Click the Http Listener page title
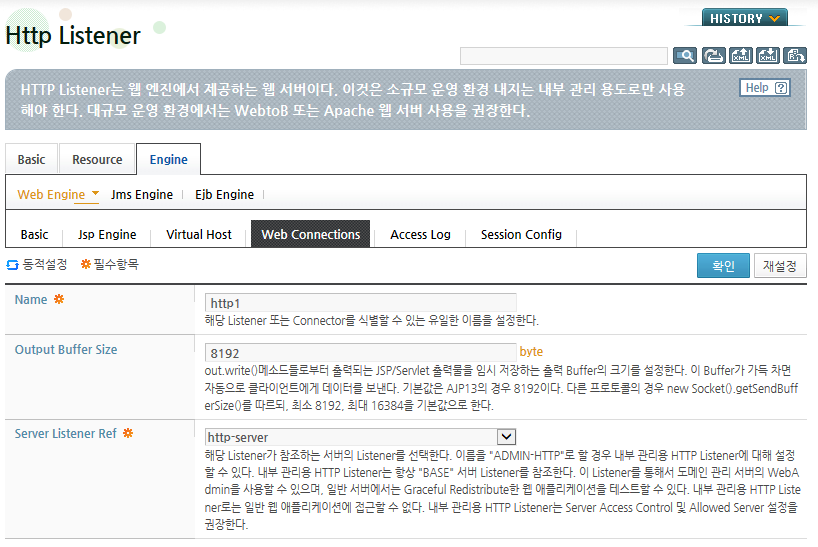Image resolution: width=818 pixels, height=547 pixels. coord(73,36)
